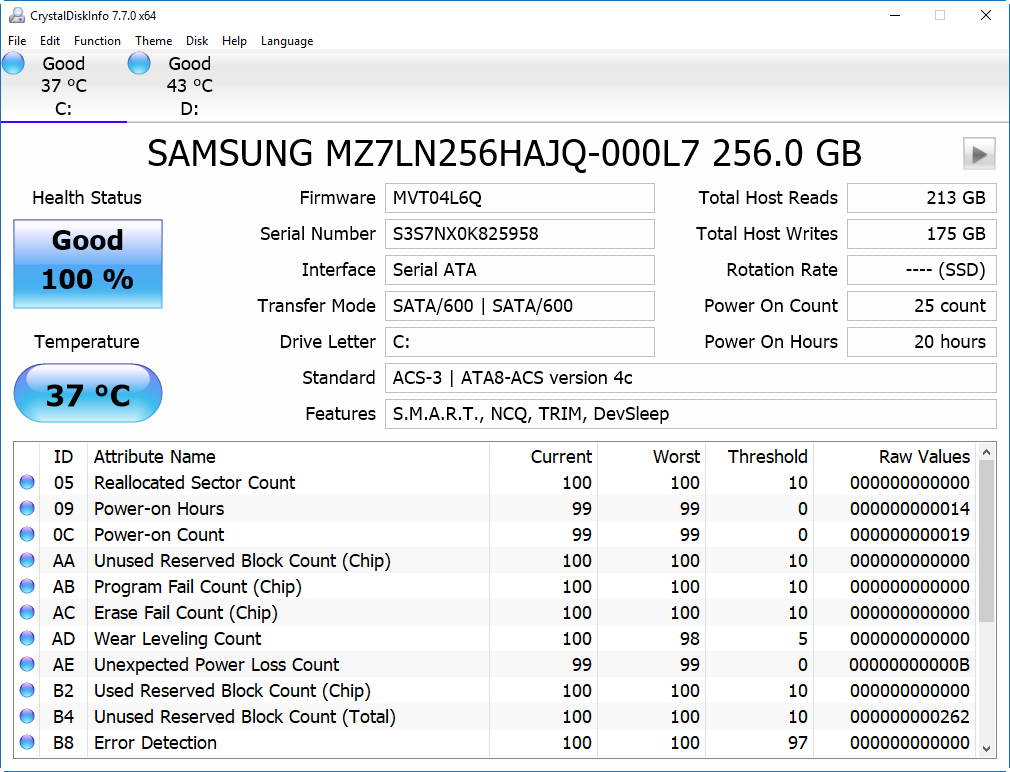Switch to the C: disk tab at 37 °C

[x=64, y=86]
